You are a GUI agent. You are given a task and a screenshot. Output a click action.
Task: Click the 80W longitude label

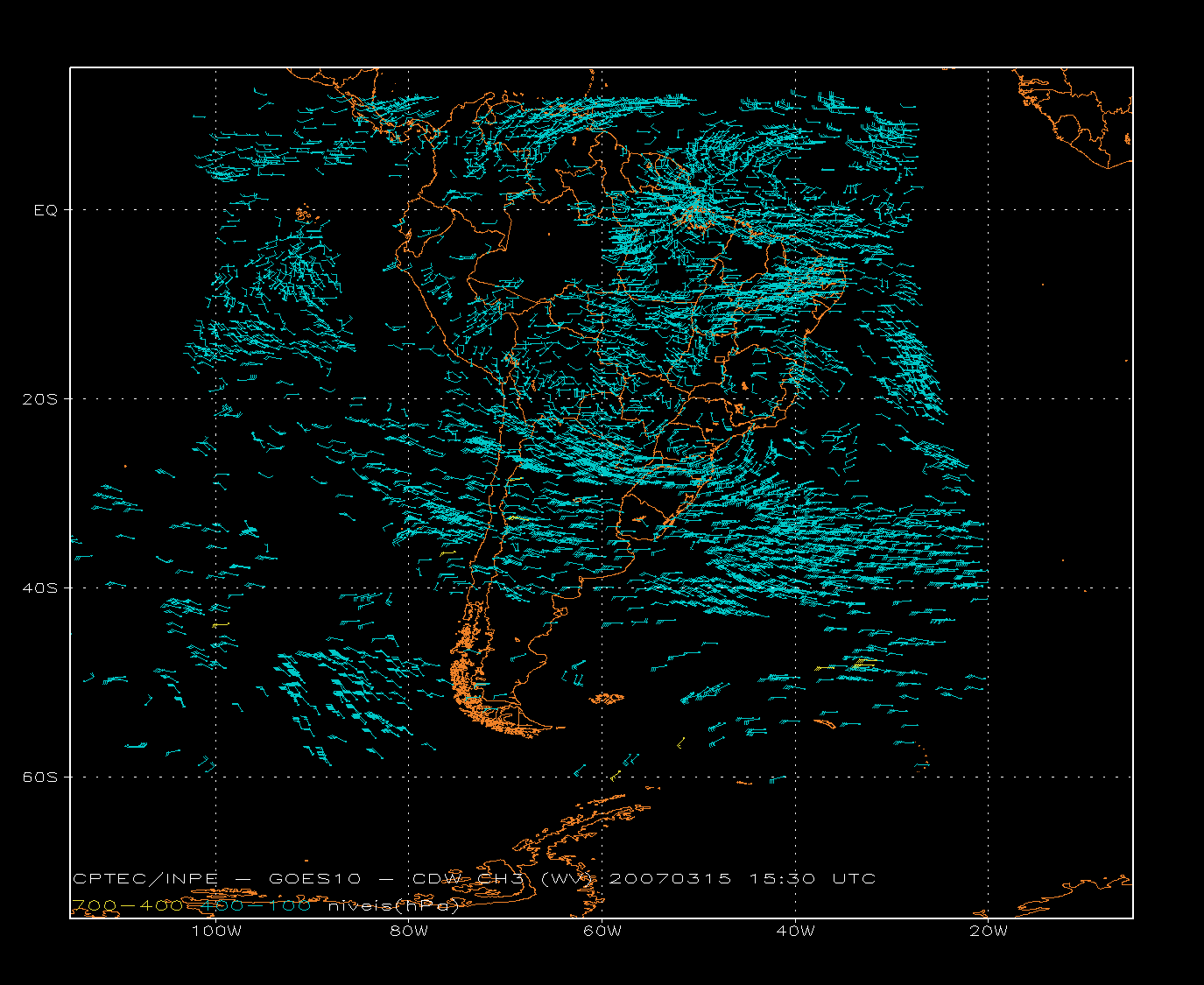[409, 931]
